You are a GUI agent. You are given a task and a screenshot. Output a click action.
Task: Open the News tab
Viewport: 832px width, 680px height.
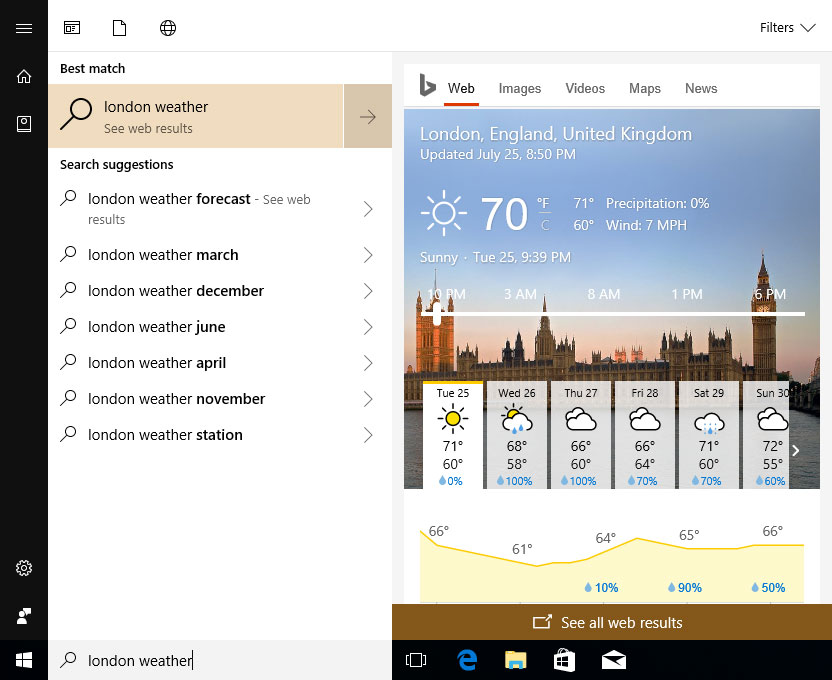701,88
